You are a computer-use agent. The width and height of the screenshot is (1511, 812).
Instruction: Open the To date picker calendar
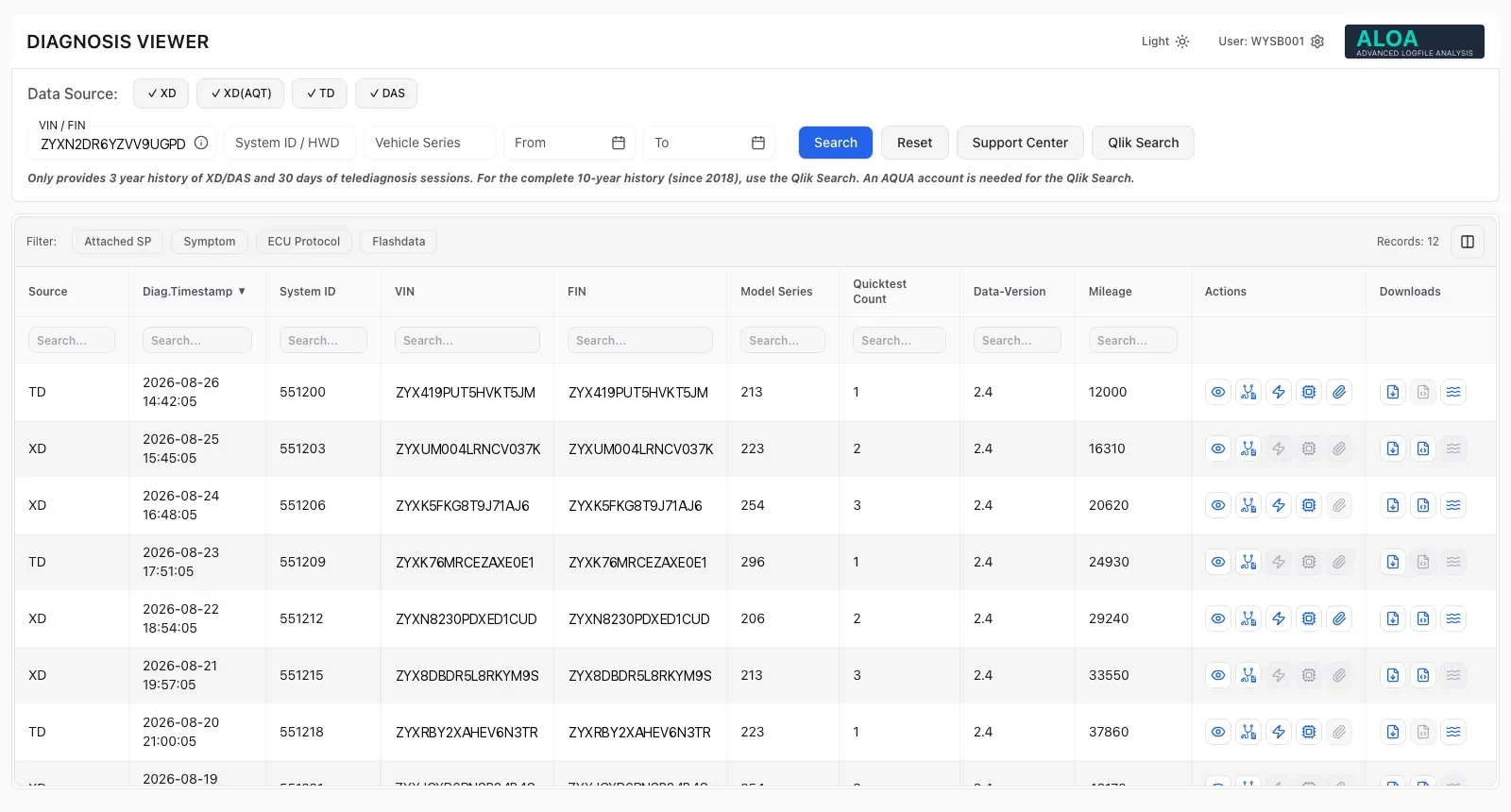pos(758,143)
